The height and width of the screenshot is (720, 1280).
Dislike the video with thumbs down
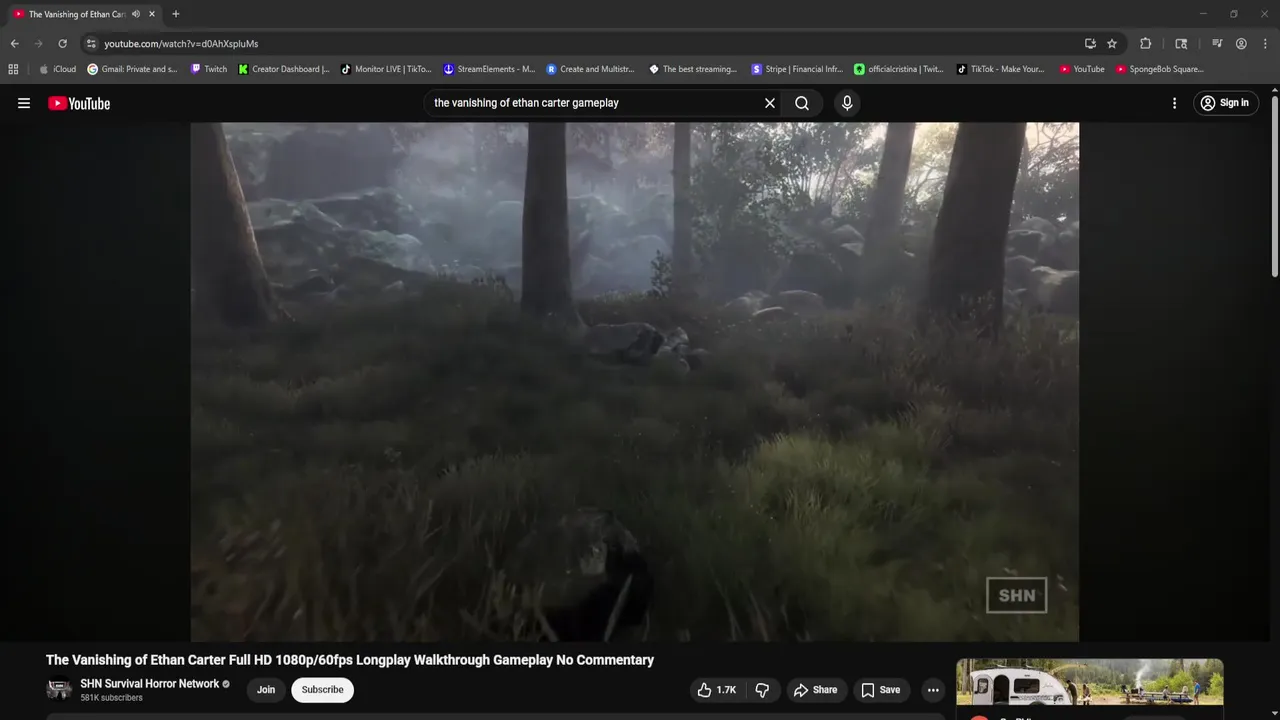(x=762, y=690)
